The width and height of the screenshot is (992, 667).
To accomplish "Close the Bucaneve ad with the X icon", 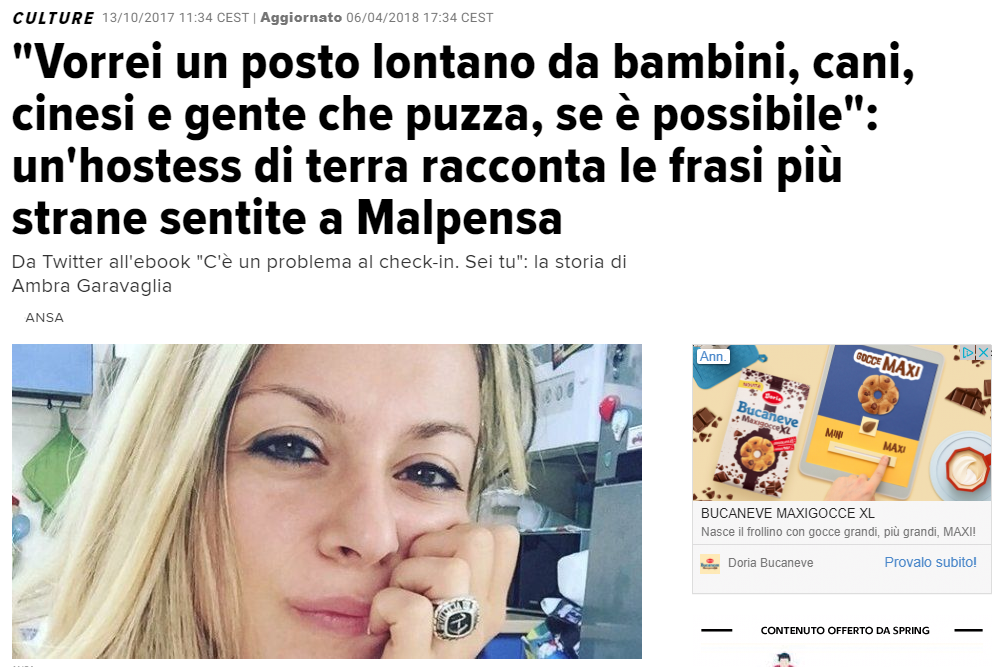I will (x=983, y=352).
